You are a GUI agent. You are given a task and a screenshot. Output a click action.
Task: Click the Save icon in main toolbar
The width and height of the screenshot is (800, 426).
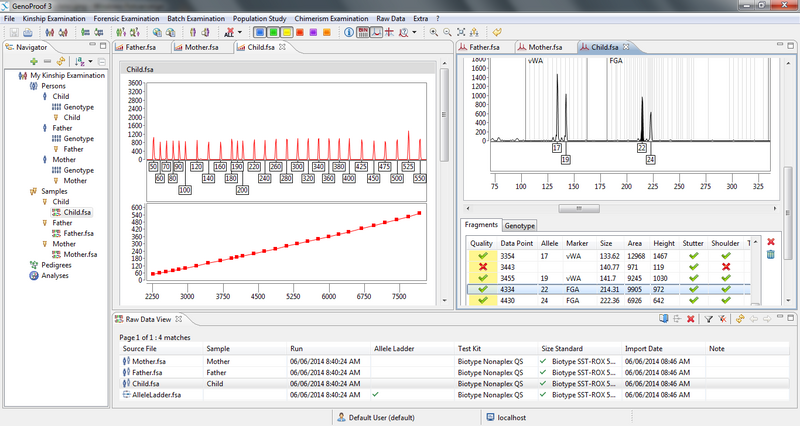tap(12, 32)
